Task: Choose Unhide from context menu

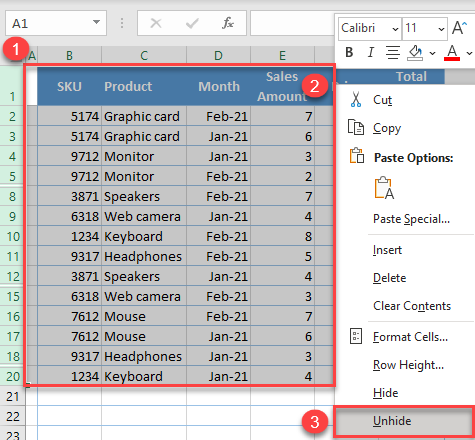Action: point(404,421)
